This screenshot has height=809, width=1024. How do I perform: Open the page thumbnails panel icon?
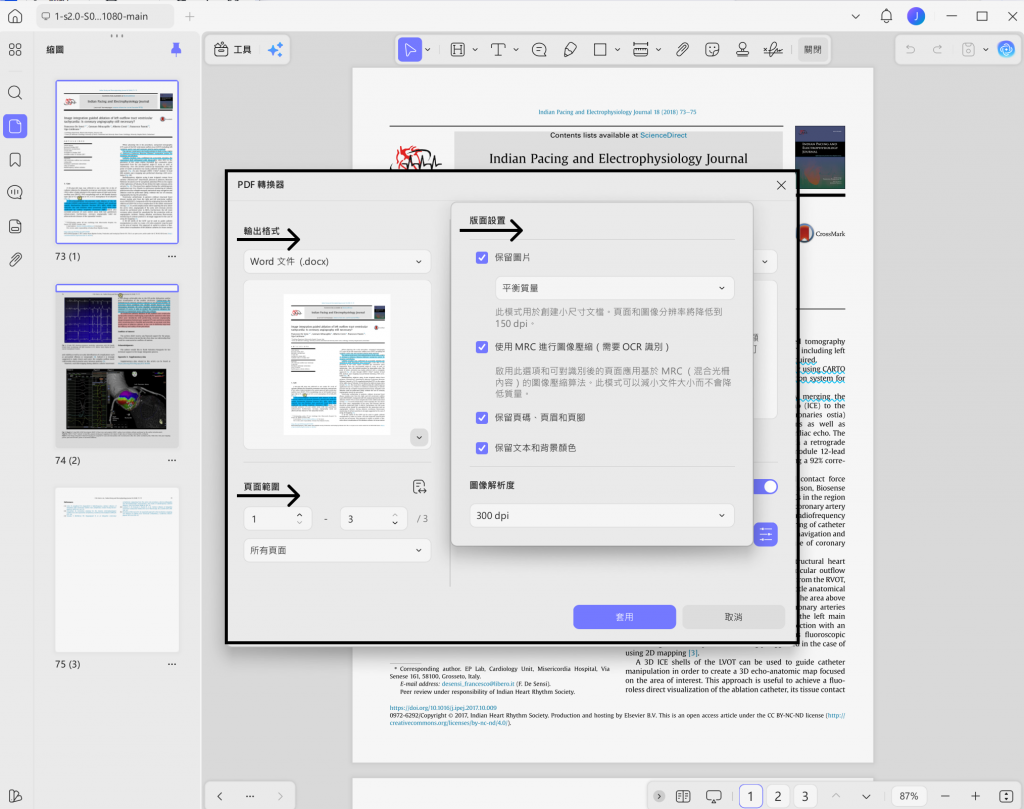15,126
